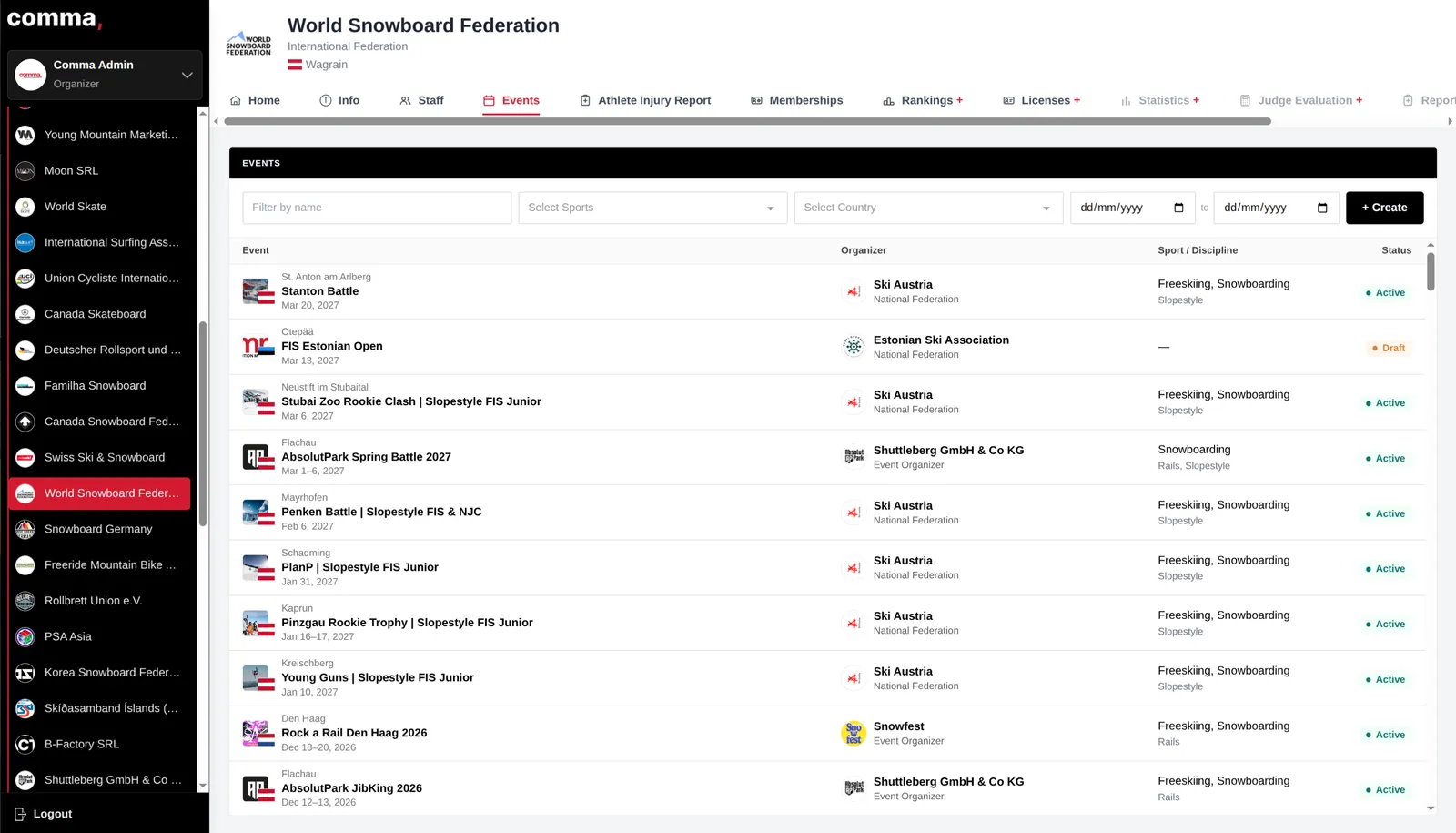Open the Athlete Injury Report tab
Screen dimensions: 1456x833
coord(645,100)
